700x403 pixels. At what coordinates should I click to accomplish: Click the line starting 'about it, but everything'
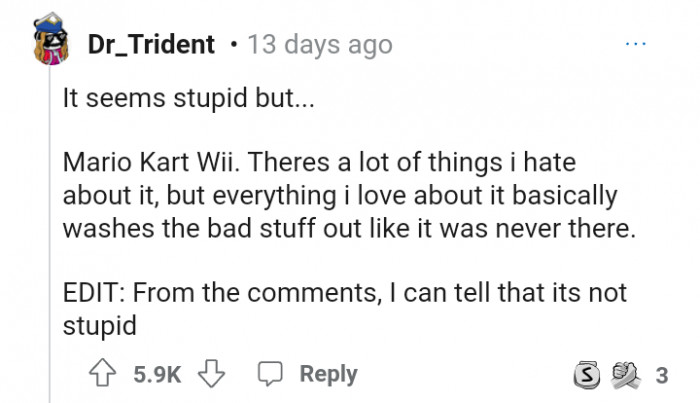340,196
